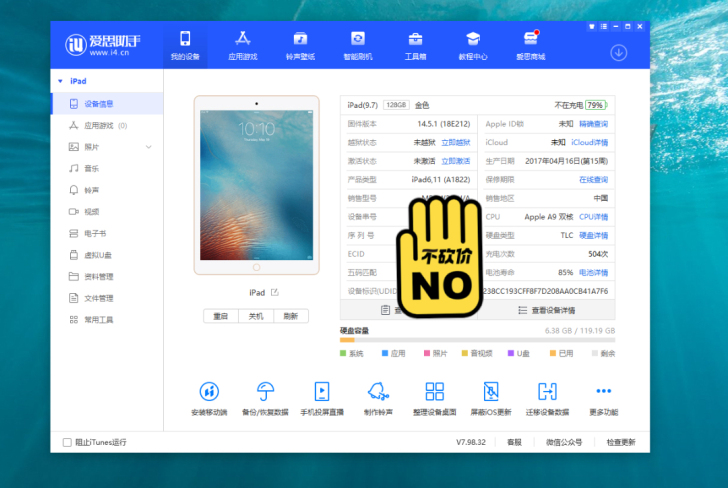The image size is (728, 488).
Task: Open 教程中心 tab
Action: [x=473, y=46]
